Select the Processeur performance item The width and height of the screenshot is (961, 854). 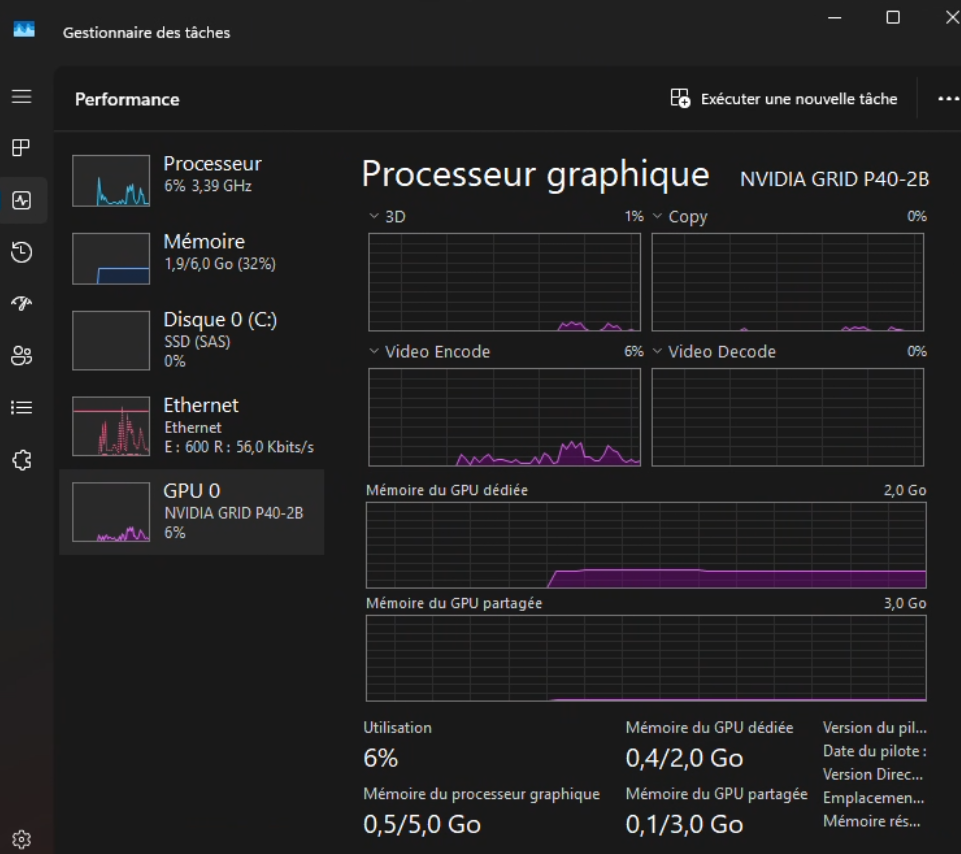(192, 180)
